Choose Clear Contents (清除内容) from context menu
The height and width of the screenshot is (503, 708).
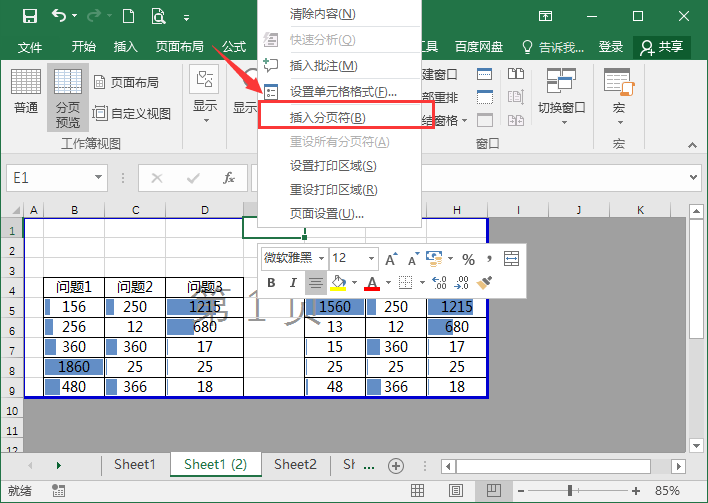tap(340, 14)
